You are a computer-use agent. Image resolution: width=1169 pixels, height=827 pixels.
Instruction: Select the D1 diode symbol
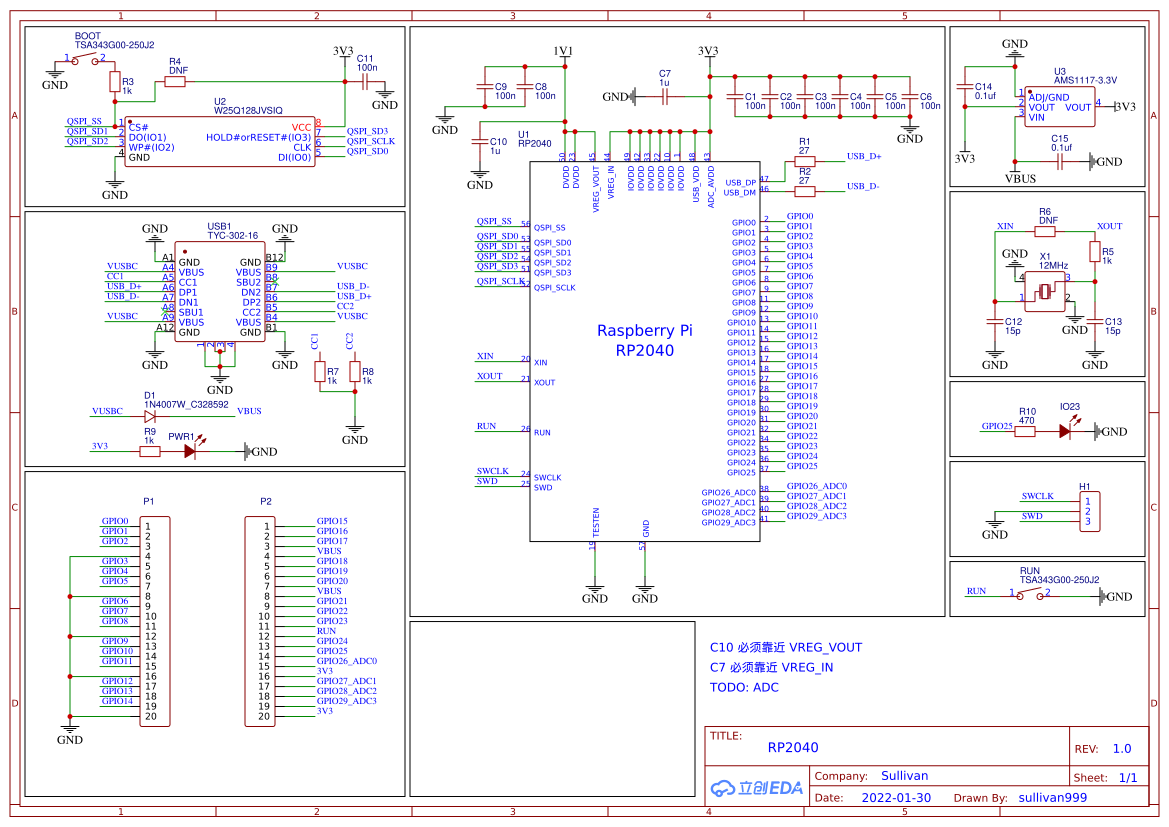pyautogui.click(x=150, y=416)
